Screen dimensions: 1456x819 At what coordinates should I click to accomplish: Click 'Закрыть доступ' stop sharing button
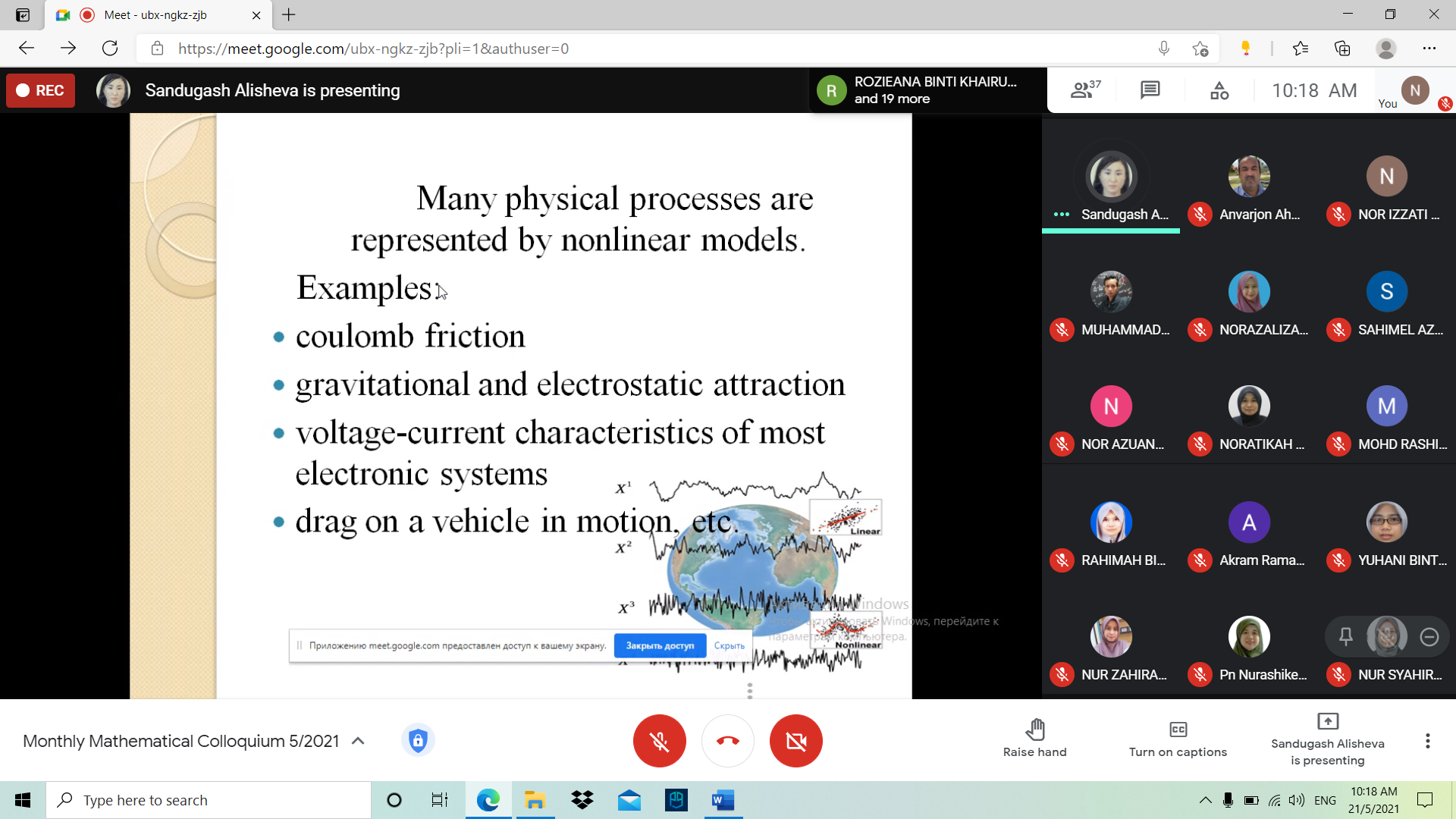[660, 645]
